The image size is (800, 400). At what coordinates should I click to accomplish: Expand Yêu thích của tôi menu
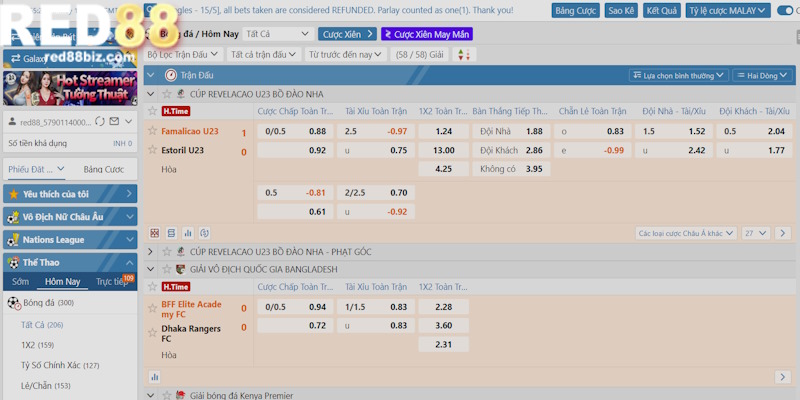pos(70,194)
